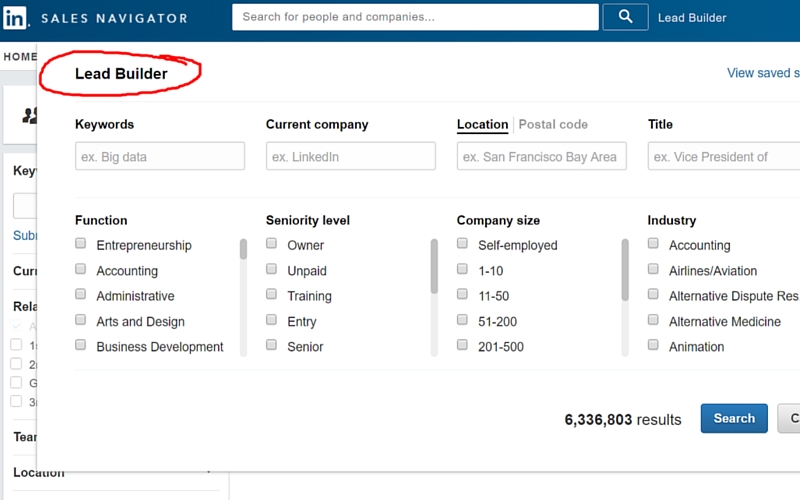800x500 pixels.
Task: Open Lead Builder link in top bar
Action: point(692,18)
